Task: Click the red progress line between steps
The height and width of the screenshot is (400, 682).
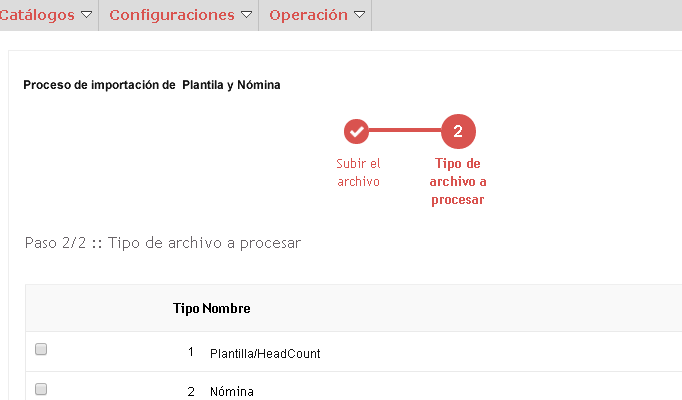Action: pos(405,130)
